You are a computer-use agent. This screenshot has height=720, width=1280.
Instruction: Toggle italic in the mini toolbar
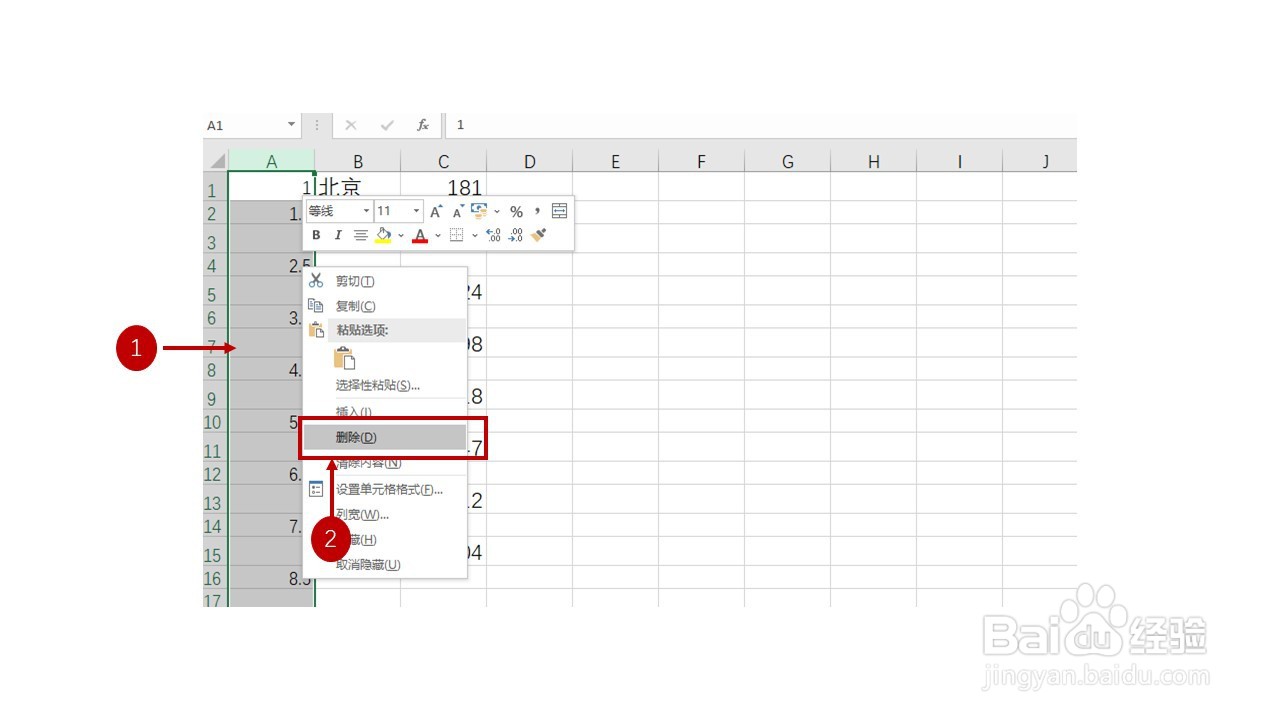point(338,235)
